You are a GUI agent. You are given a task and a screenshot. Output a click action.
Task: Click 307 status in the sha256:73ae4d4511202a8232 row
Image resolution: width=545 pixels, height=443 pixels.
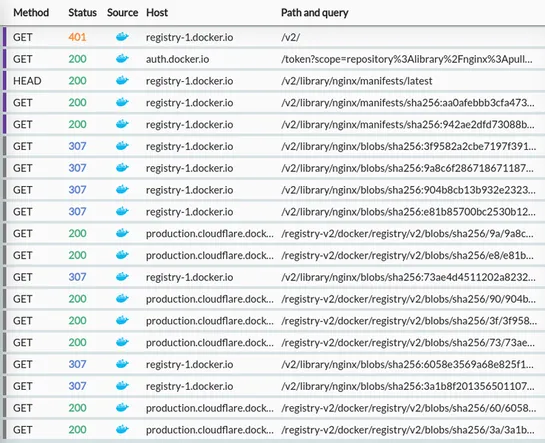[x=77, y=277]
